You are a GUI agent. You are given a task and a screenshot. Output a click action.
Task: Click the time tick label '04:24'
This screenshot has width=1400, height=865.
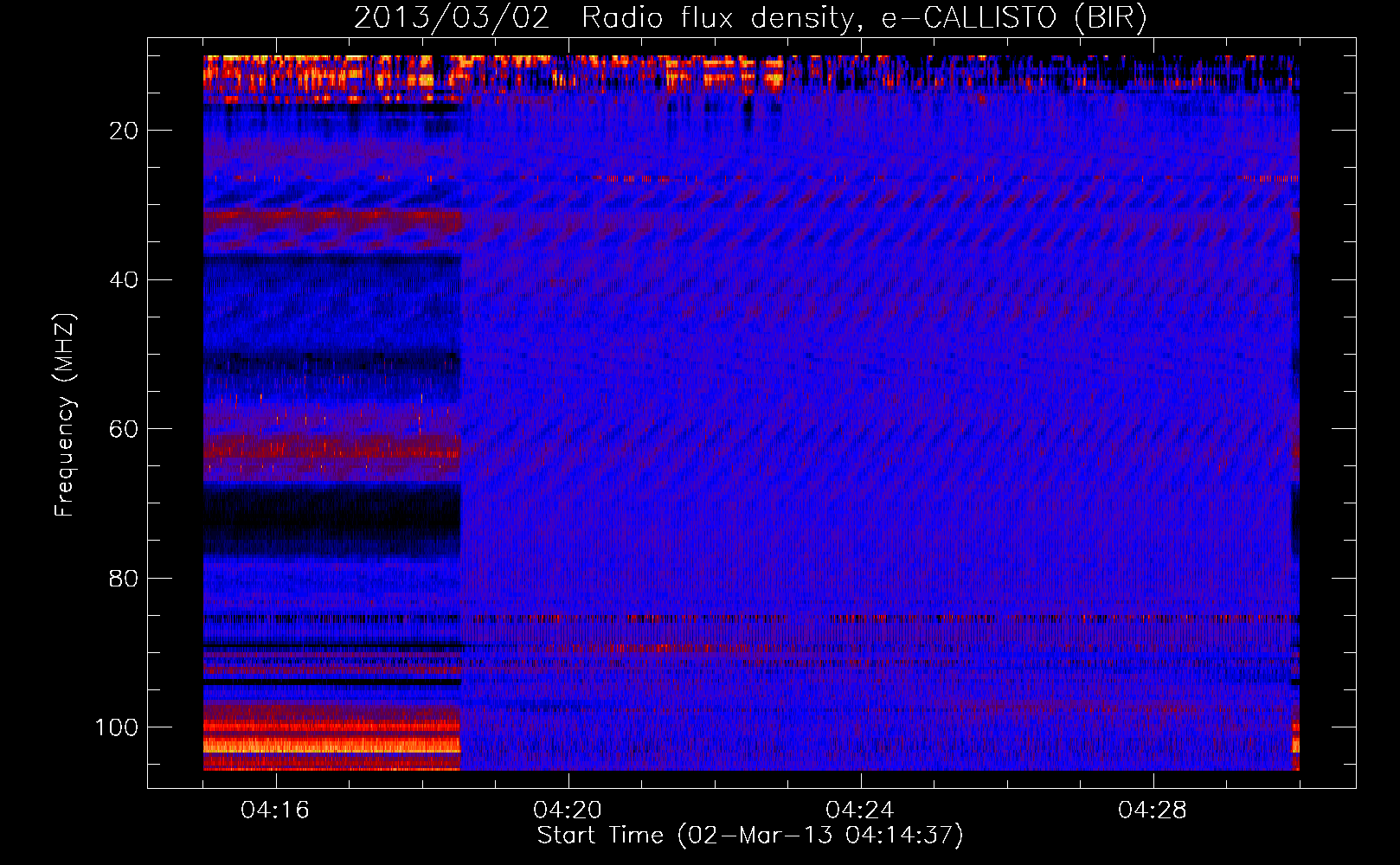pyautogui.click(x=860, y=811)
